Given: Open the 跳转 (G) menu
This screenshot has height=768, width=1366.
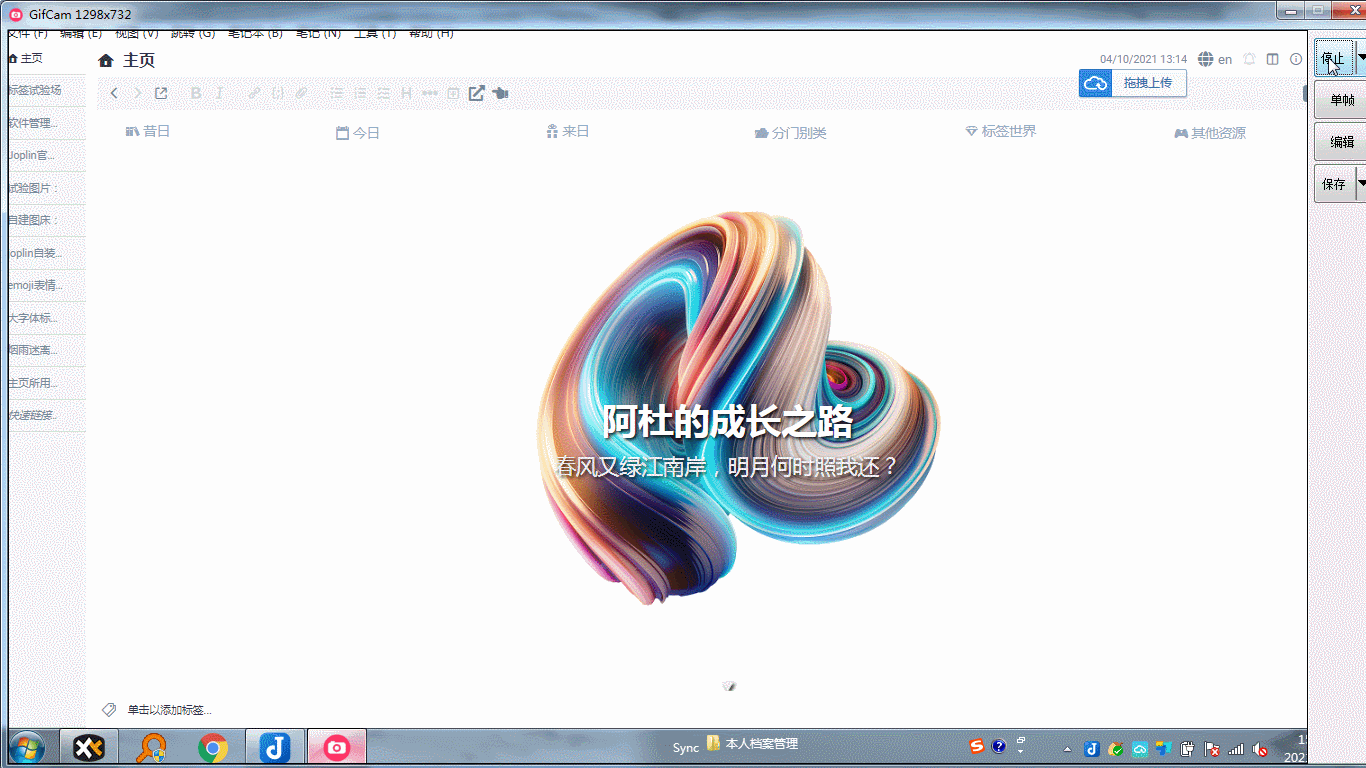Looking at the screenshot, I should point(193,34).
